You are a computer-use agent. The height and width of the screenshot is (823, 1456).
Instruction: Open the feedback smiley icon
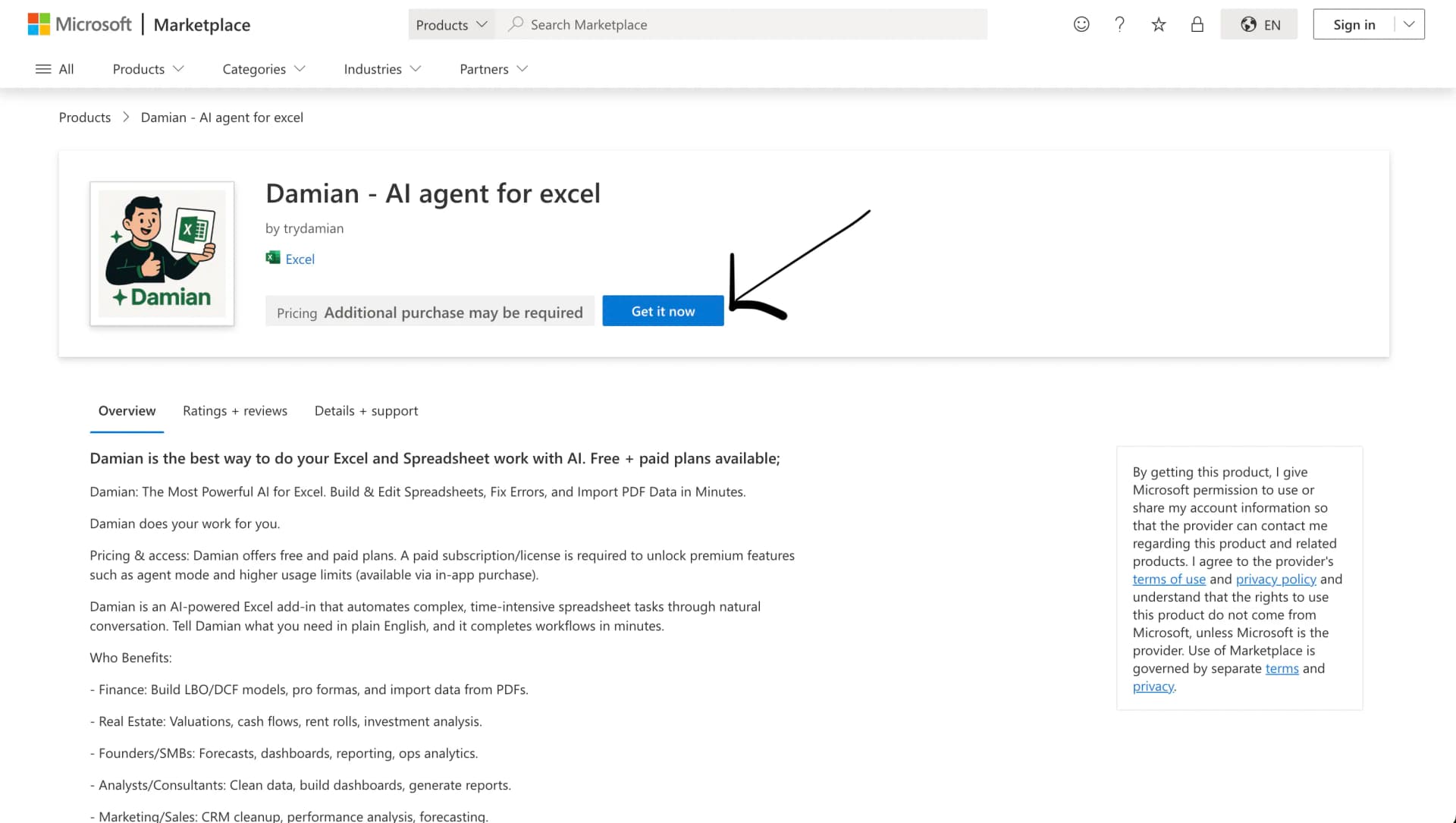pos(1081,24)
